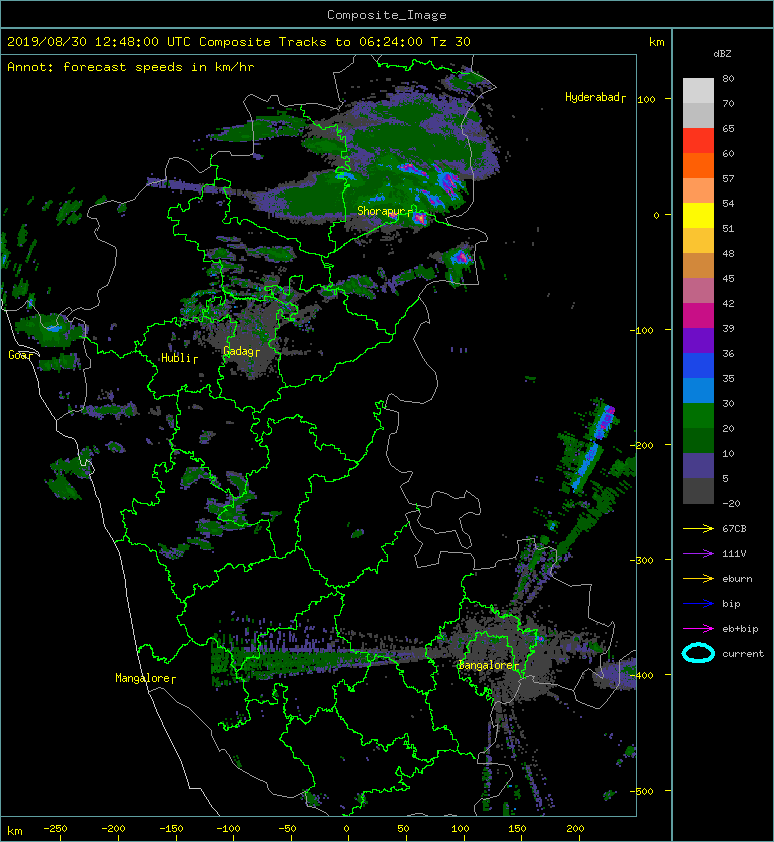The image size is (774, 842).
Task: Click the 'Annot: forecast speeds in km/hr' line
Action: [131, 67]
